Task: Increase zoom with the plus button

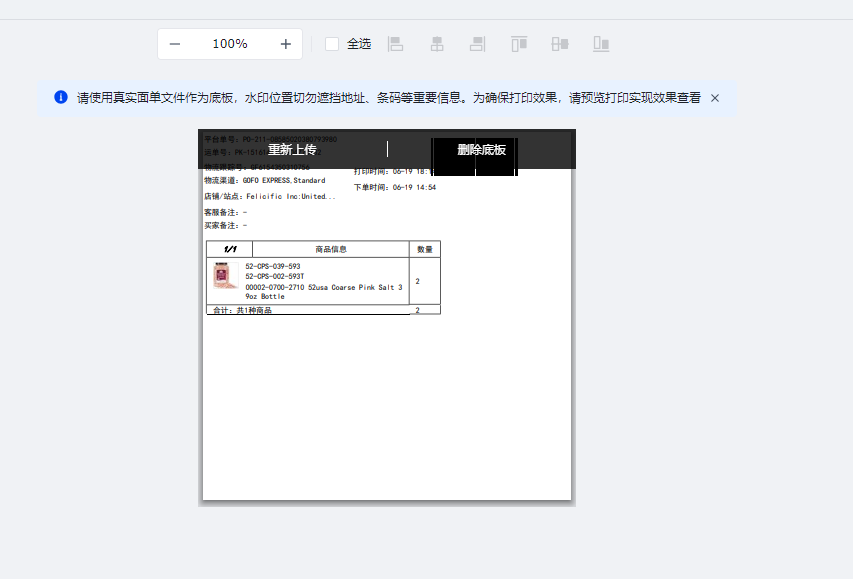Action: click(286, 44)
